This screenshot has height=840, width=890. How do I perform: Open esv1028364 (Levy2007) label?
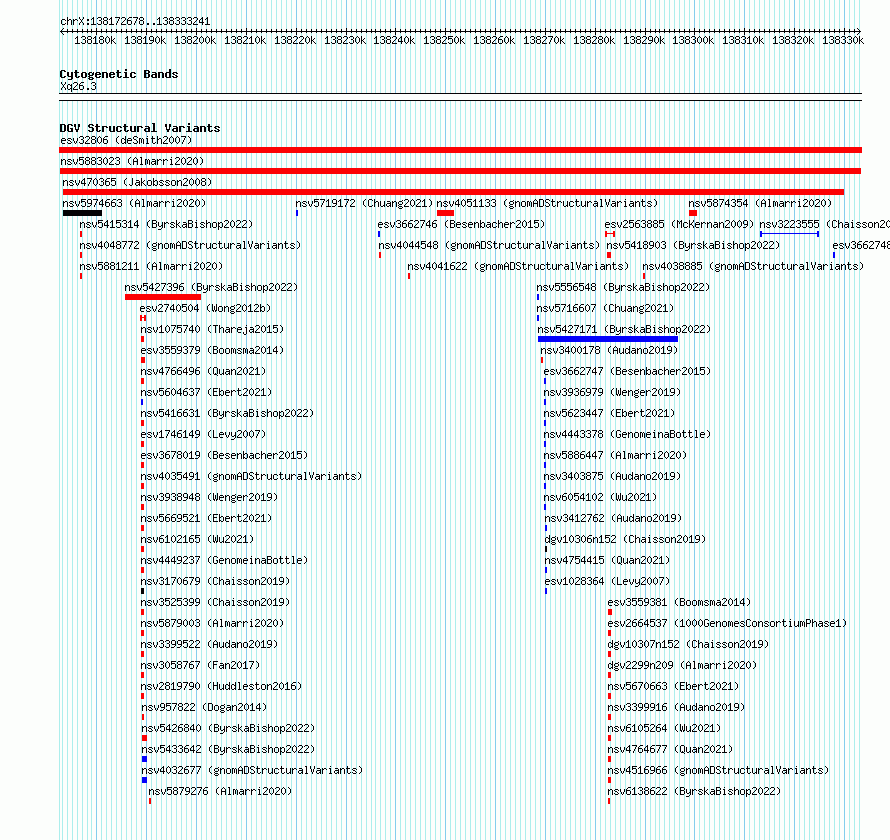click(607, 581)
